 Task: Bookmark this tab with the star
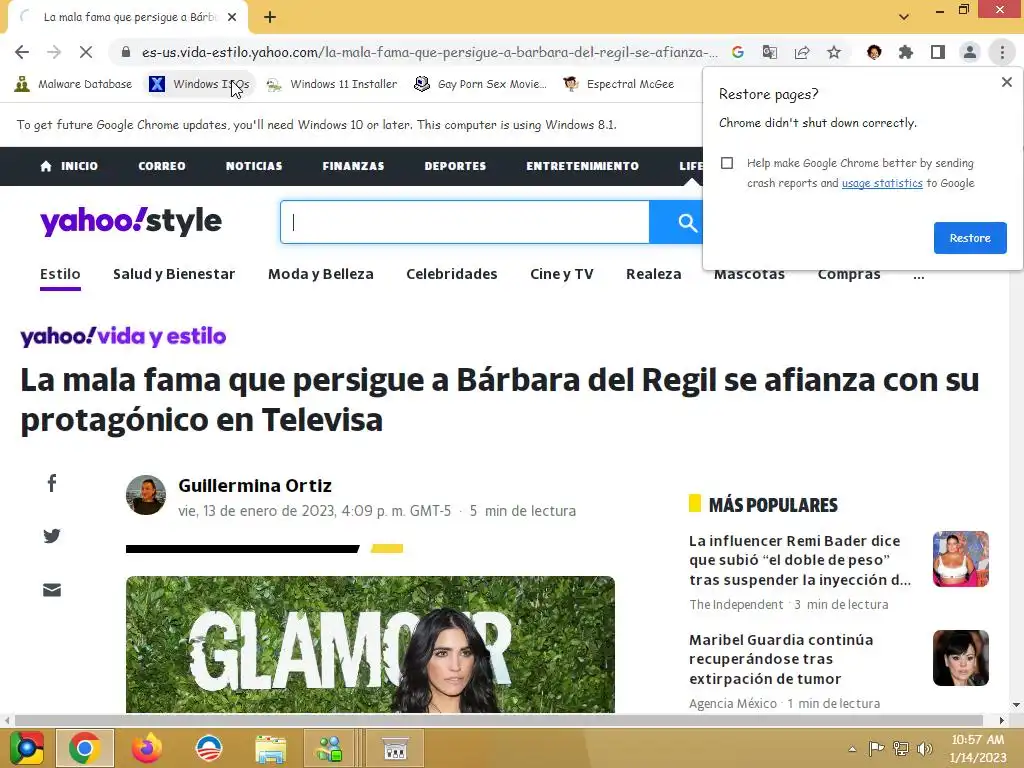[x=834, y=52]
